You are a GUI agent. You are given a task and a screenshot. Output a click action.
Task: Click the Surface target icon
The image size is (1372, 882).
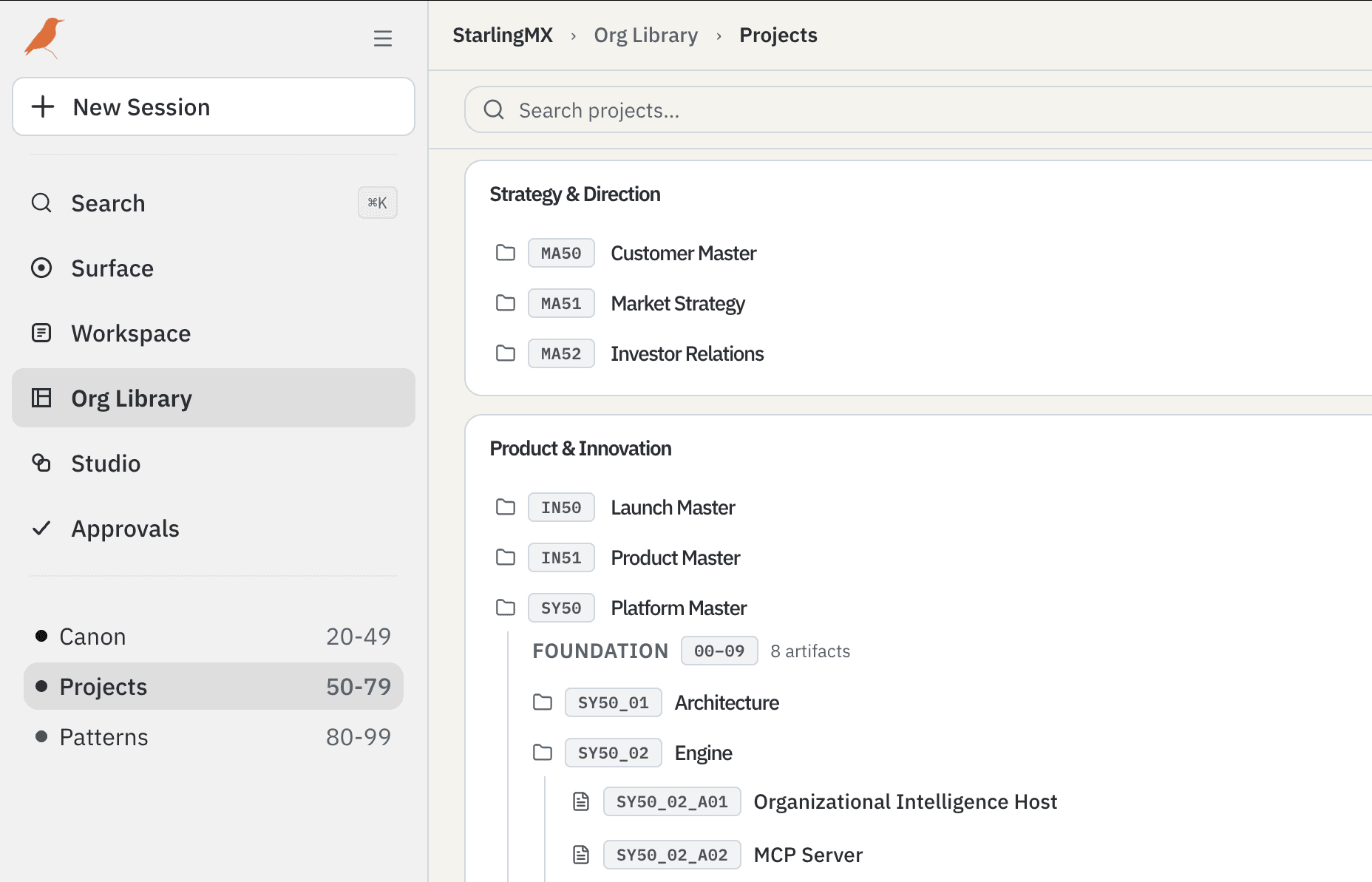click(x=41, y=268)
